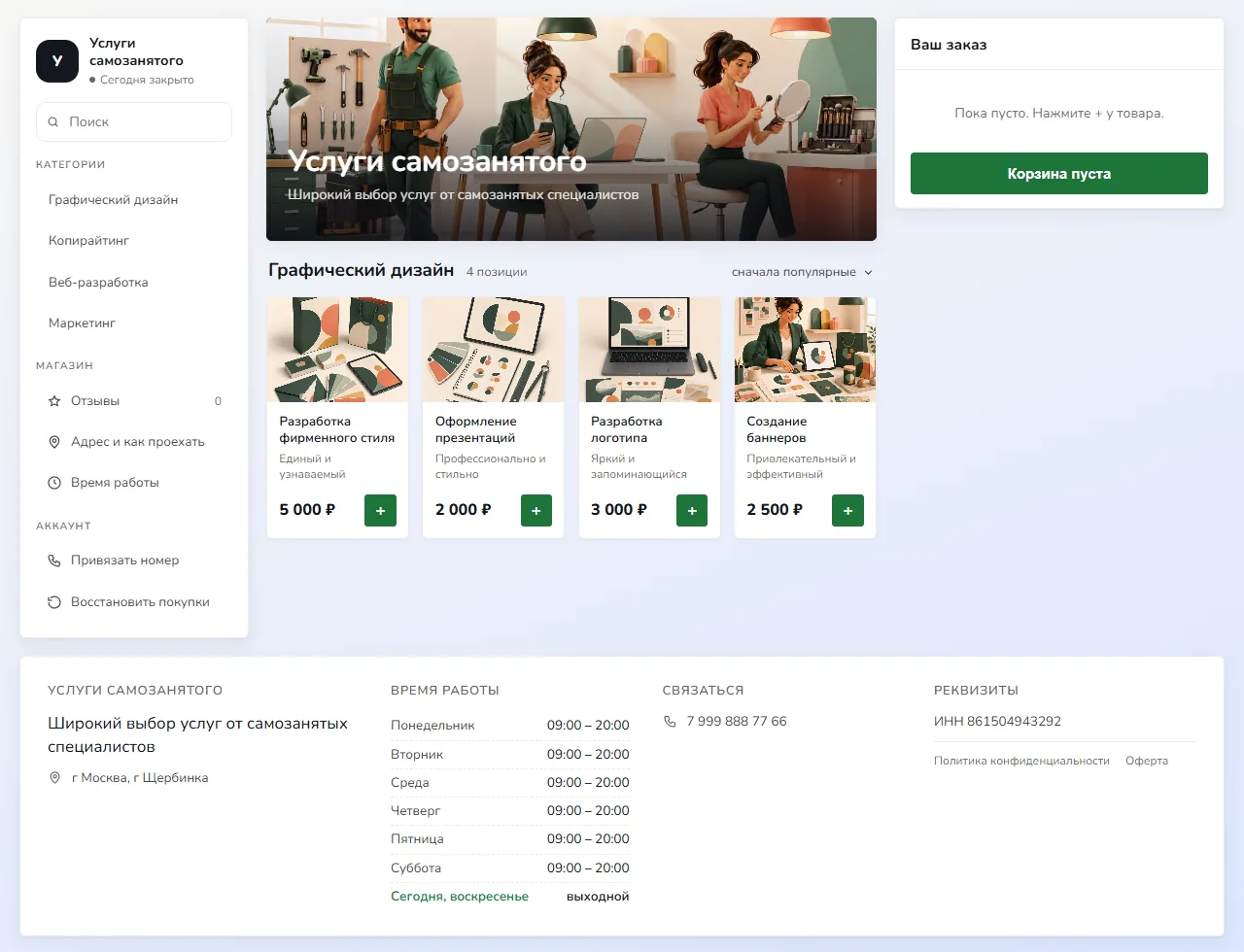Select the Графический дизайн category
Viewport: 1244px width, 952px height.
click(134, 199)
